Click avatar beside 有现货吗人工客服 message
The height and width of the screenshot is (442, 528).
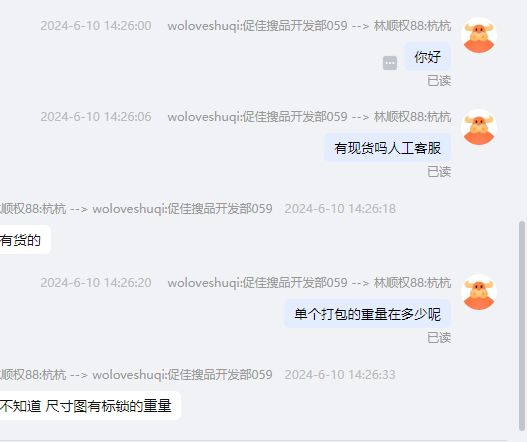(x=479, y=127)
